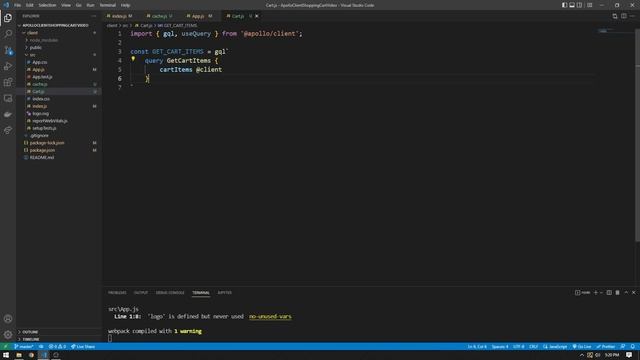The height and width of the screenshot is (360, 640).
Task: Click the master branch in status bar
Action: click(24, 347)
